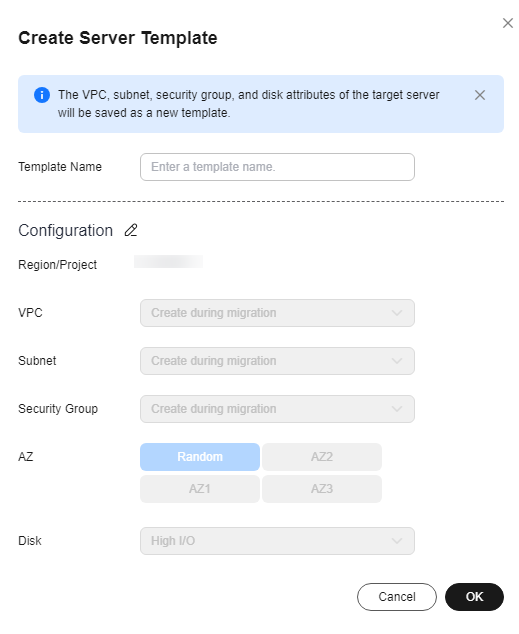Select the Random AZ option
Screen dimensions: 519x634
tap(200, 457)
